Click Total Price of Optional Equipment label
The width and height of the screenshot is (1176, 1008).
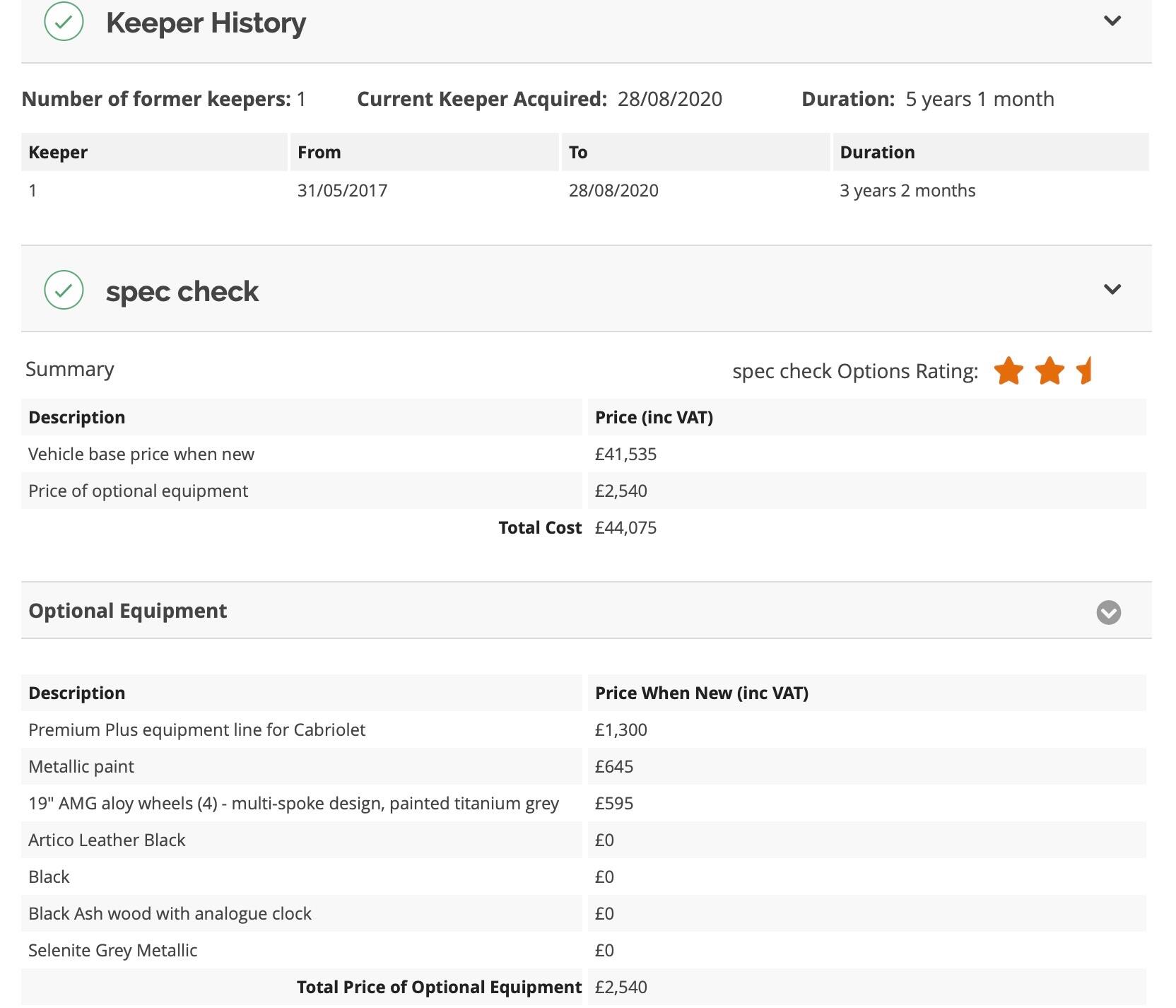(x=439, y=987)
